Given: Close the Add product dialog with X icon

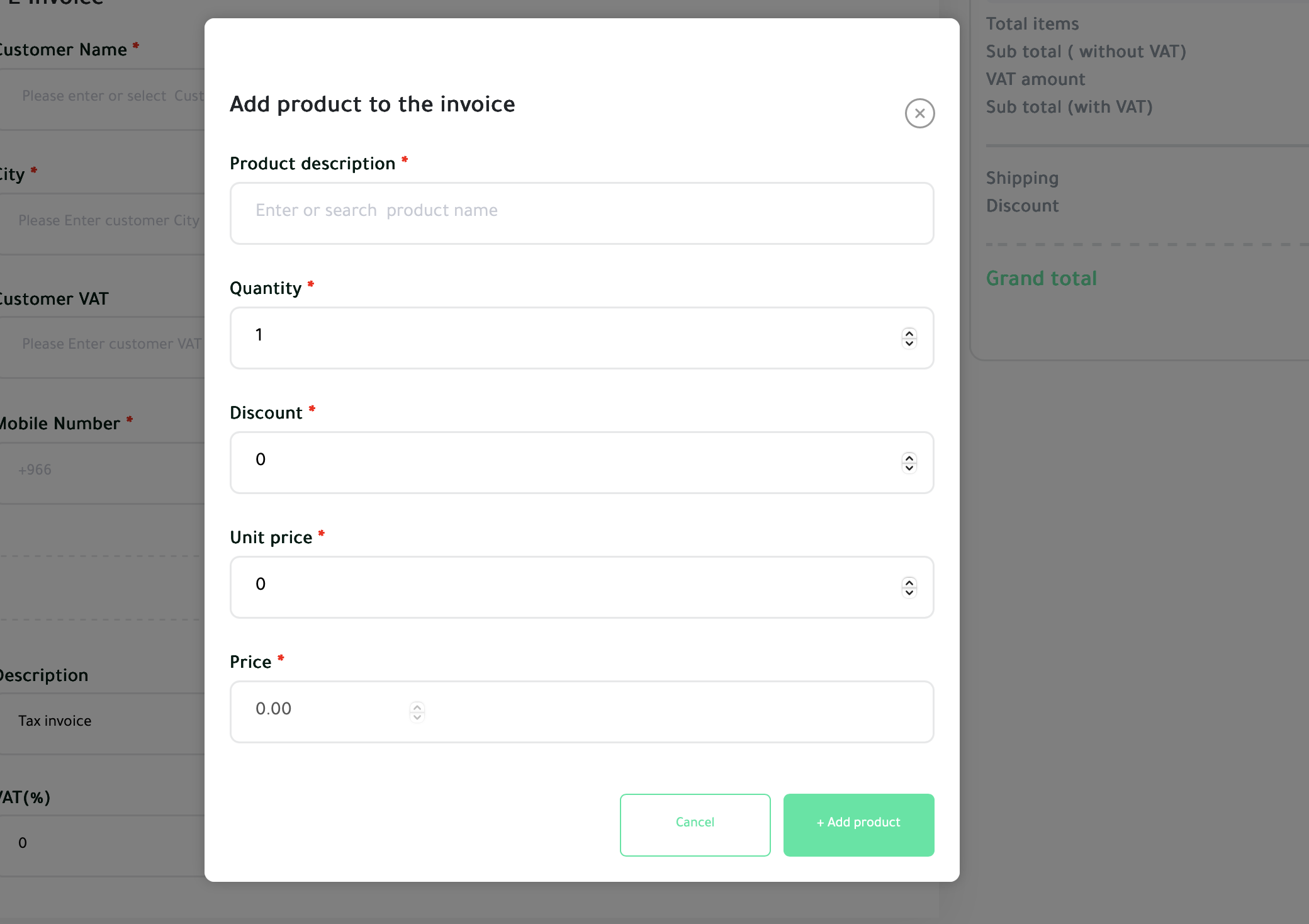Looking at the screenshot, I should pyautogui.click(x=919, y=113).
